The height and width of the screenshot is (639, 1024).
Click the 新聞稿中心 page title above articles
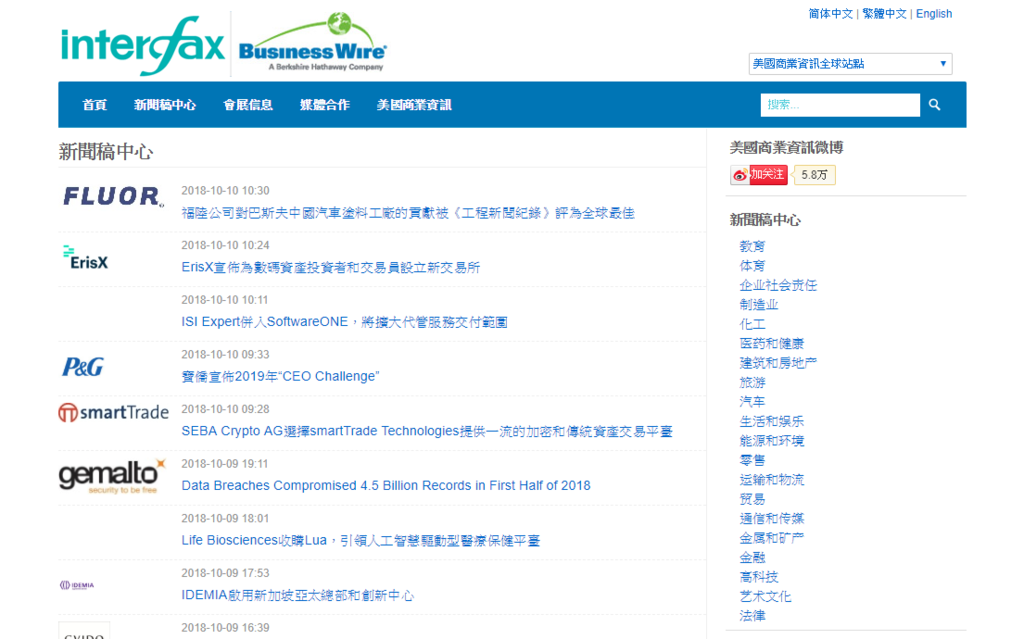tap(106, 152)
